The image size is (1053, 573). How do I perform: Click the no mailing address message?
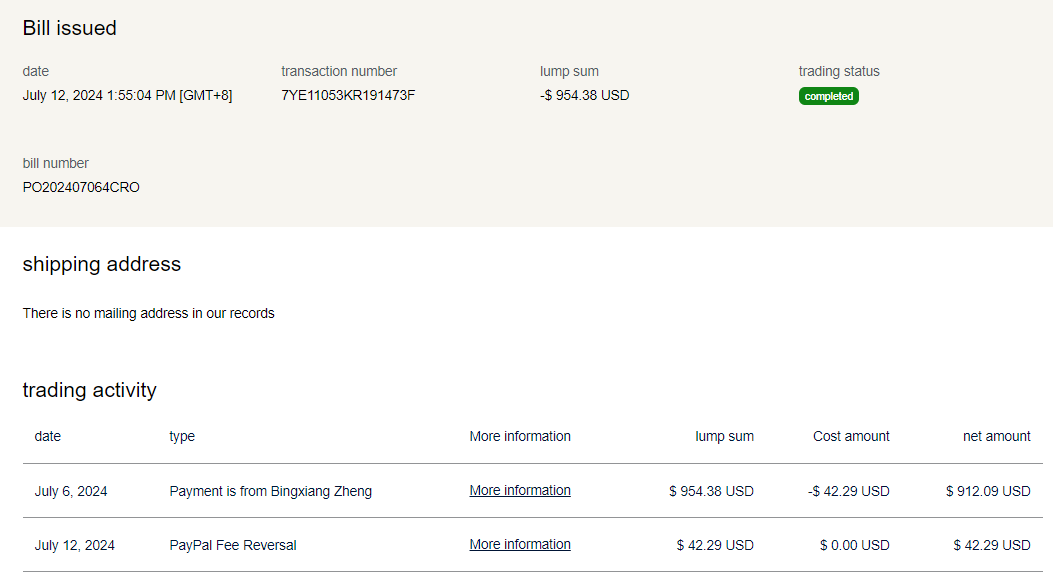pyautogui.click(x=148, y=313)
